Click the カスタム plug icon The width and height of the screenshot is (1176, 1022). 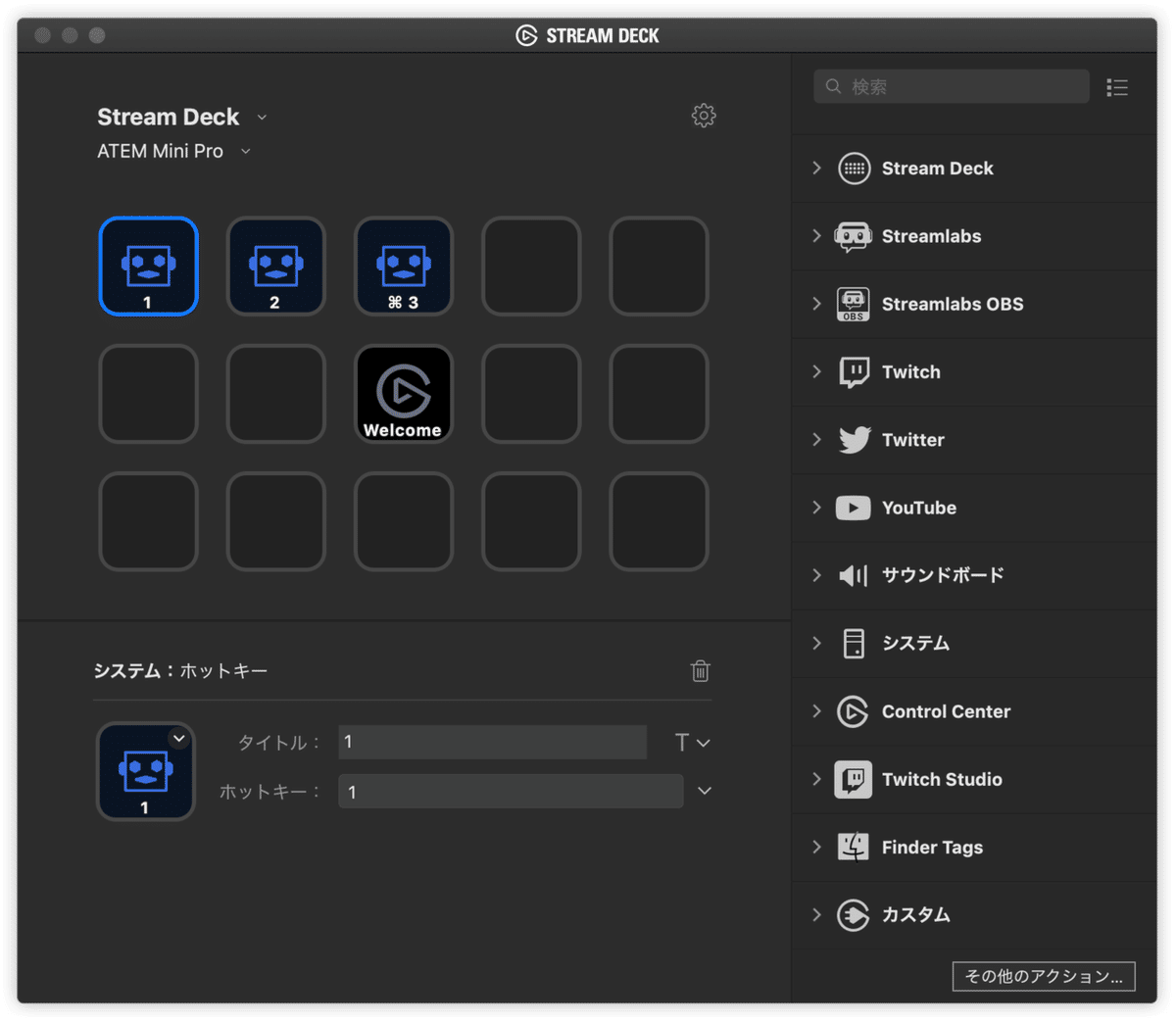point(853,915)
